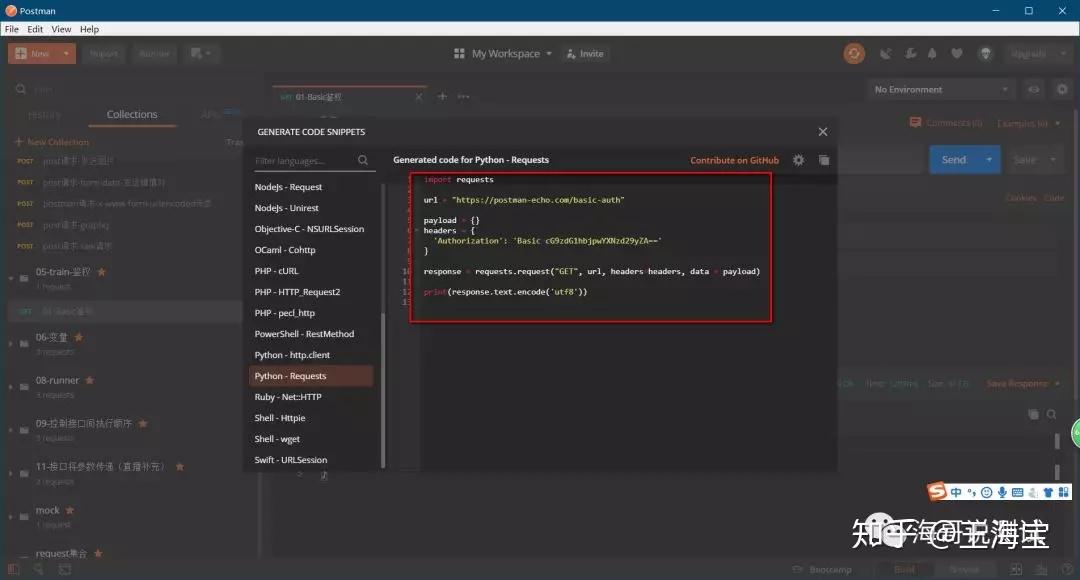
Task: Open the File menu
Action: (12, 29)
